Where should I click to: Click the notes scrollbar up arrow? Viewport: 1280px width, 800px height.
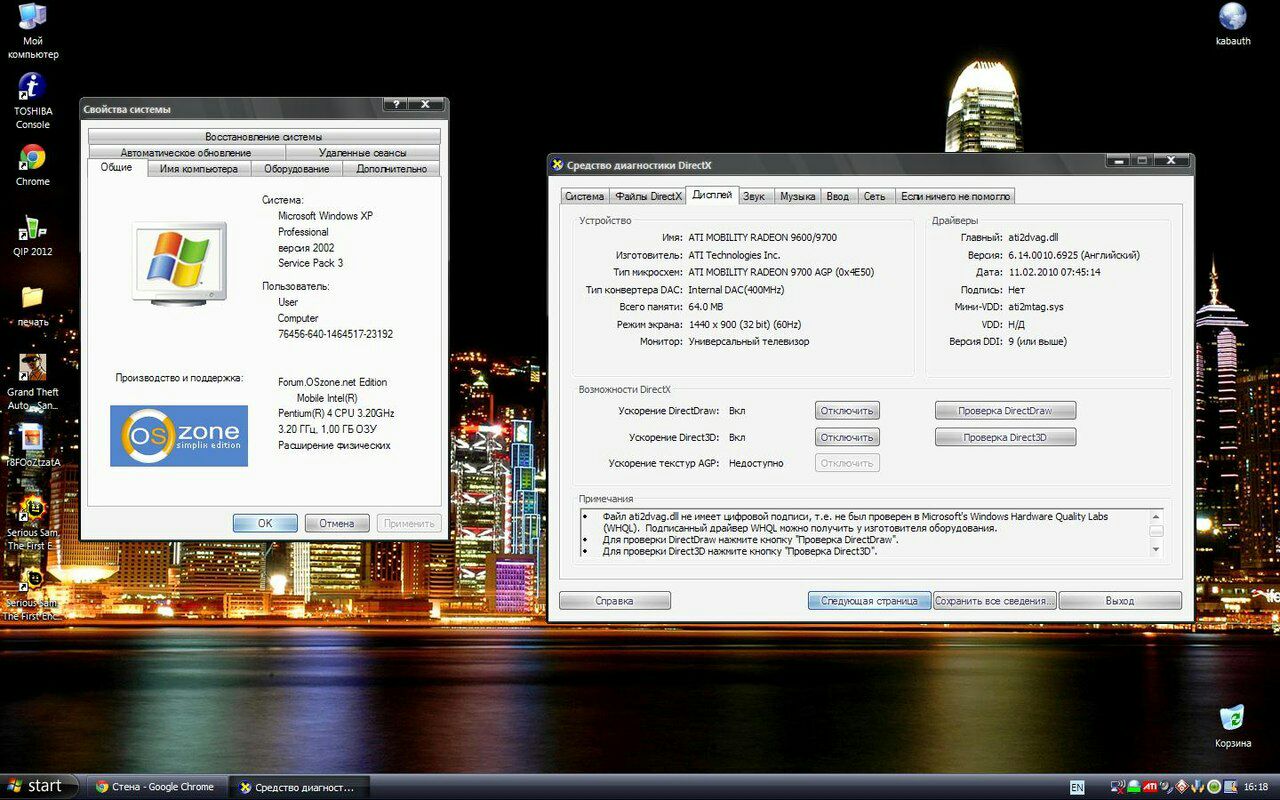pyautogui.click(x=1156, y=516)
